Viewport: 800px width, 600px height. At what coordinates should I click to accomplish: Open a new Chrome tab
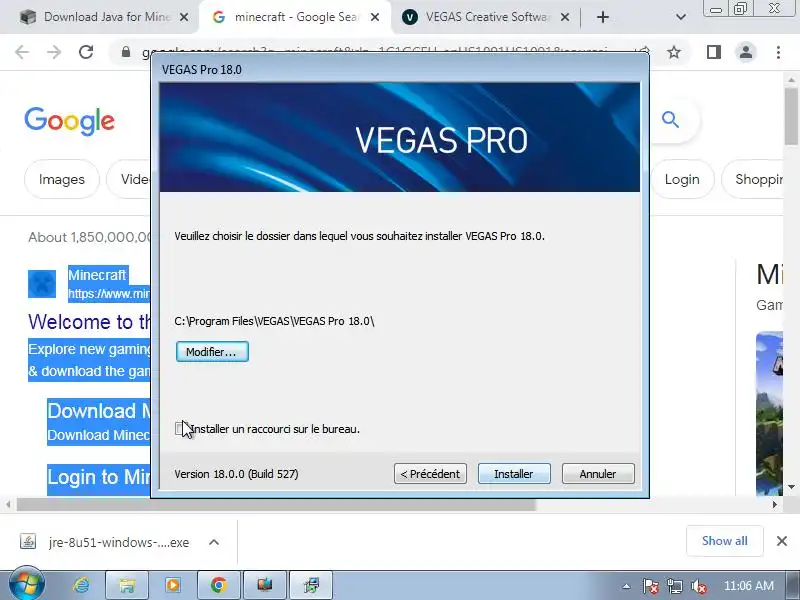point(603,17)
